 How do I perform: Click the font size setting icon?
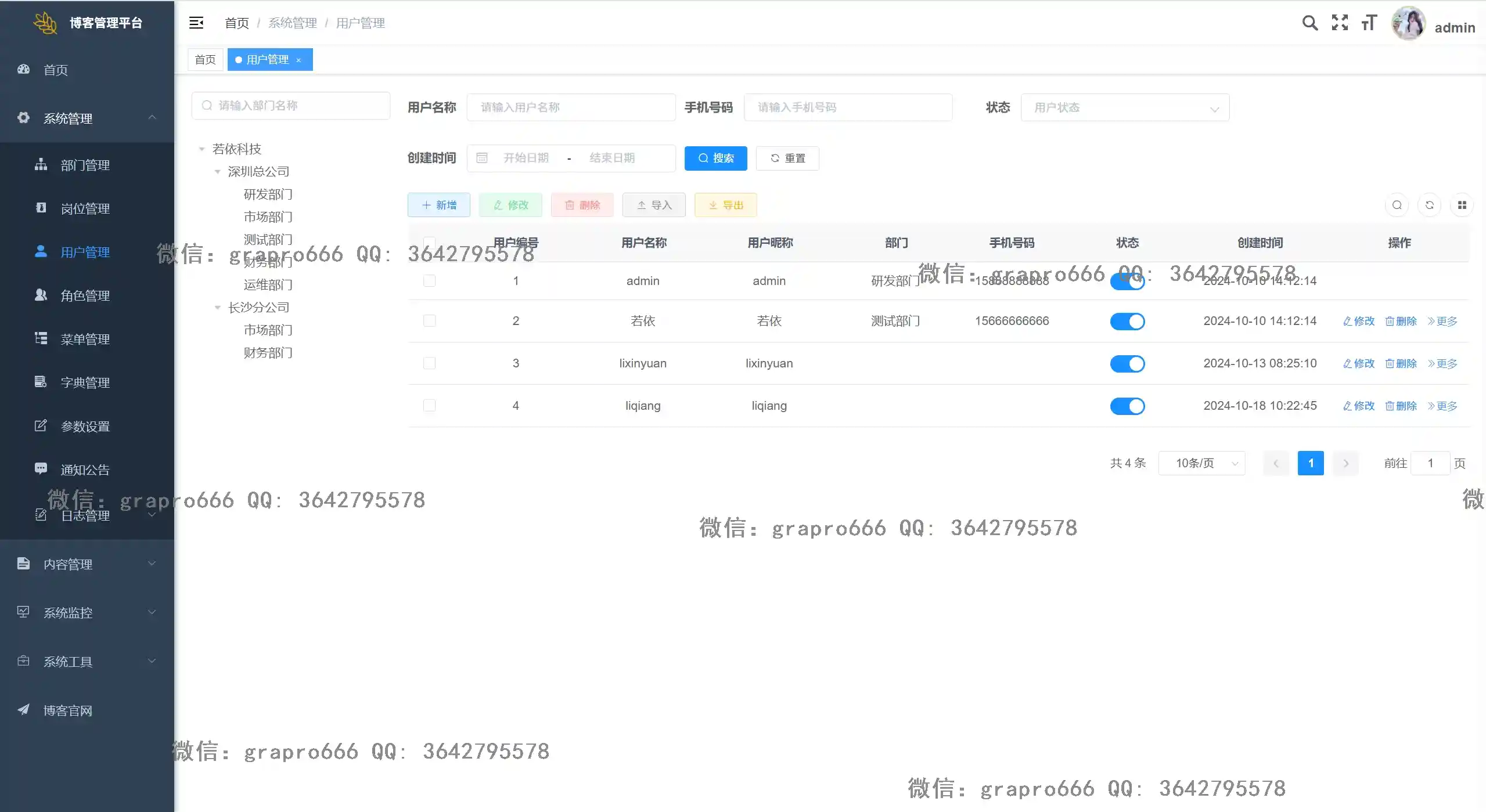(1369, 23)
